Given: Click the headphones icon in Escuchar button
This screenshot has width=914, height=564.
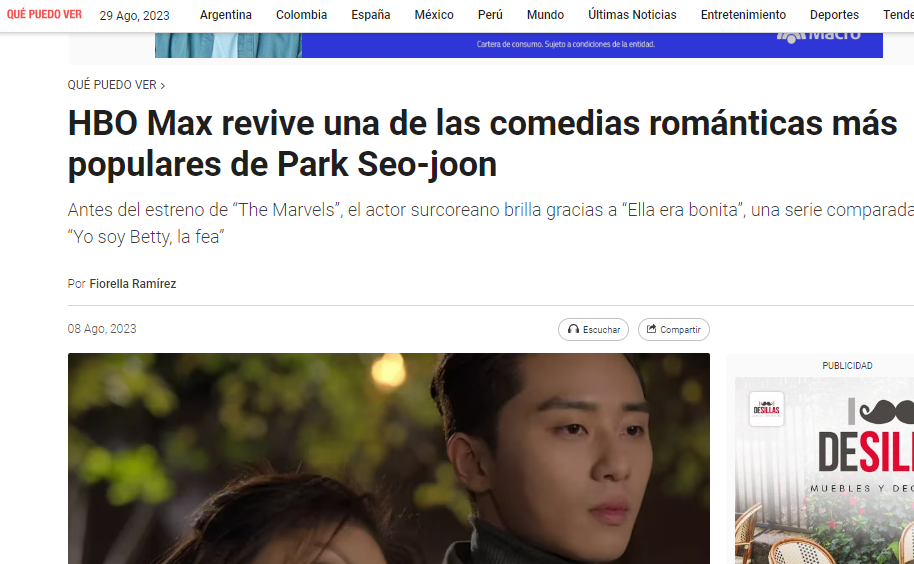Looking at the screenshot, I should (573, 329).
